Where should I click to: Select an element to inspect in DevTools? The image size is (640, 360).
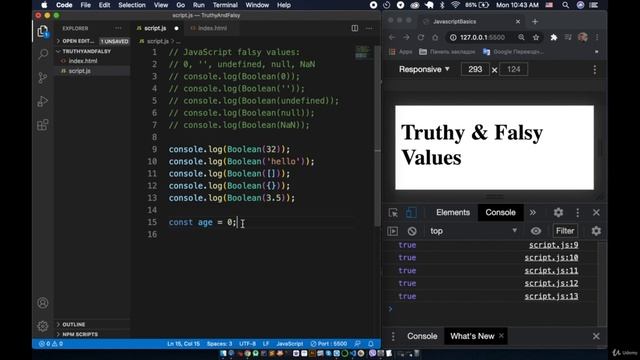tap(393, 213)
